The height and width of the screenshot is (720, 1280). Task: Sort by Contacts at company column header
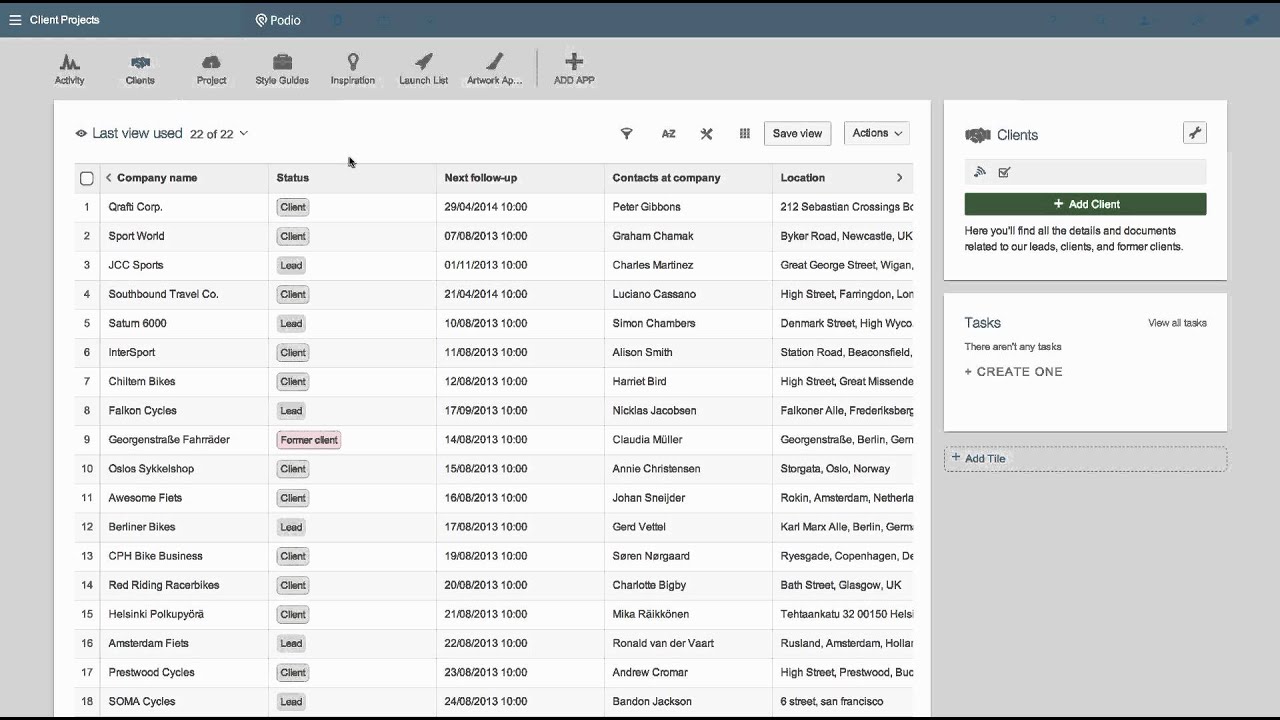[666, 178]
